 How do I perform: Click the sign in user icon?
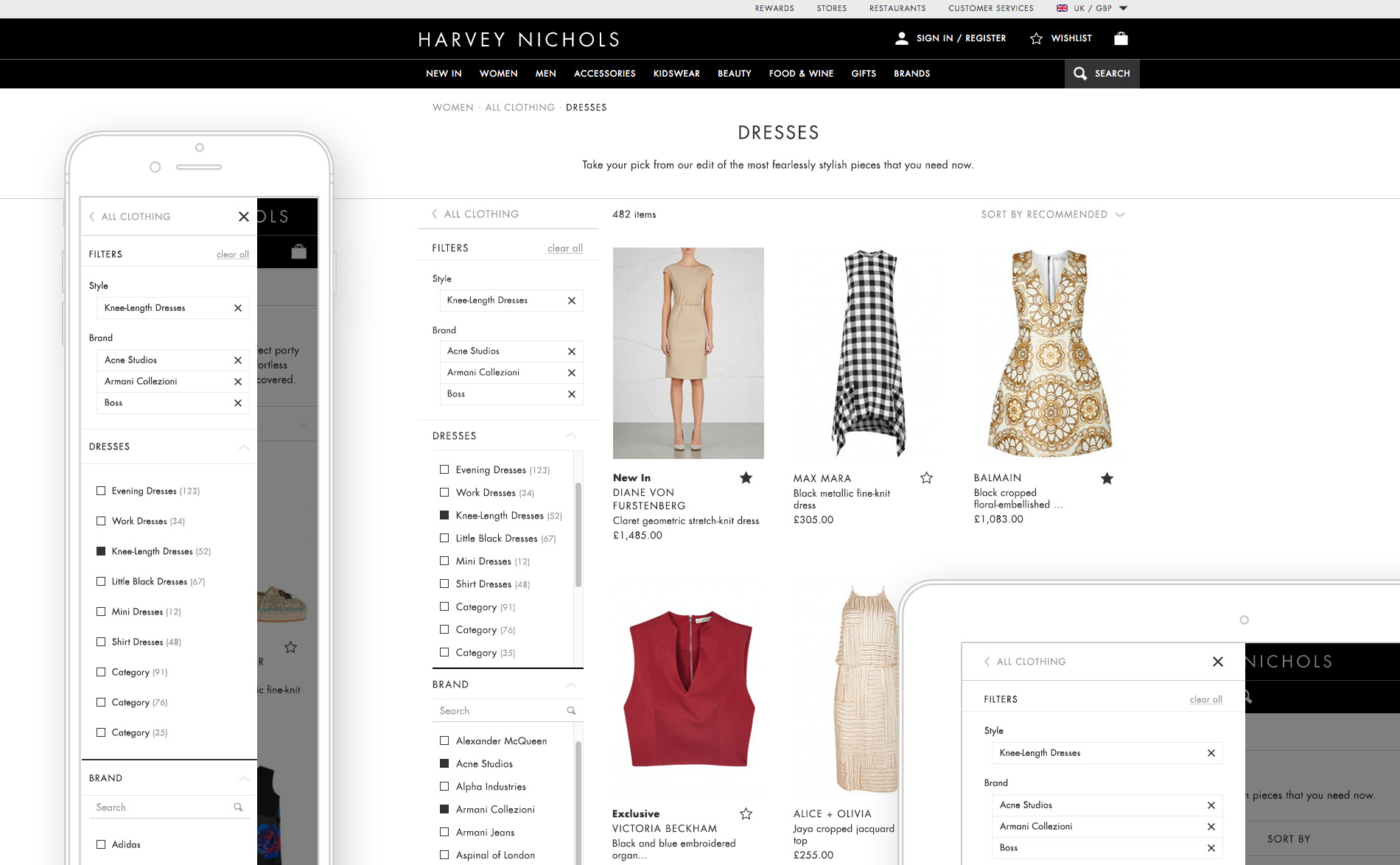pyautogui.click(x=901, y=38)
